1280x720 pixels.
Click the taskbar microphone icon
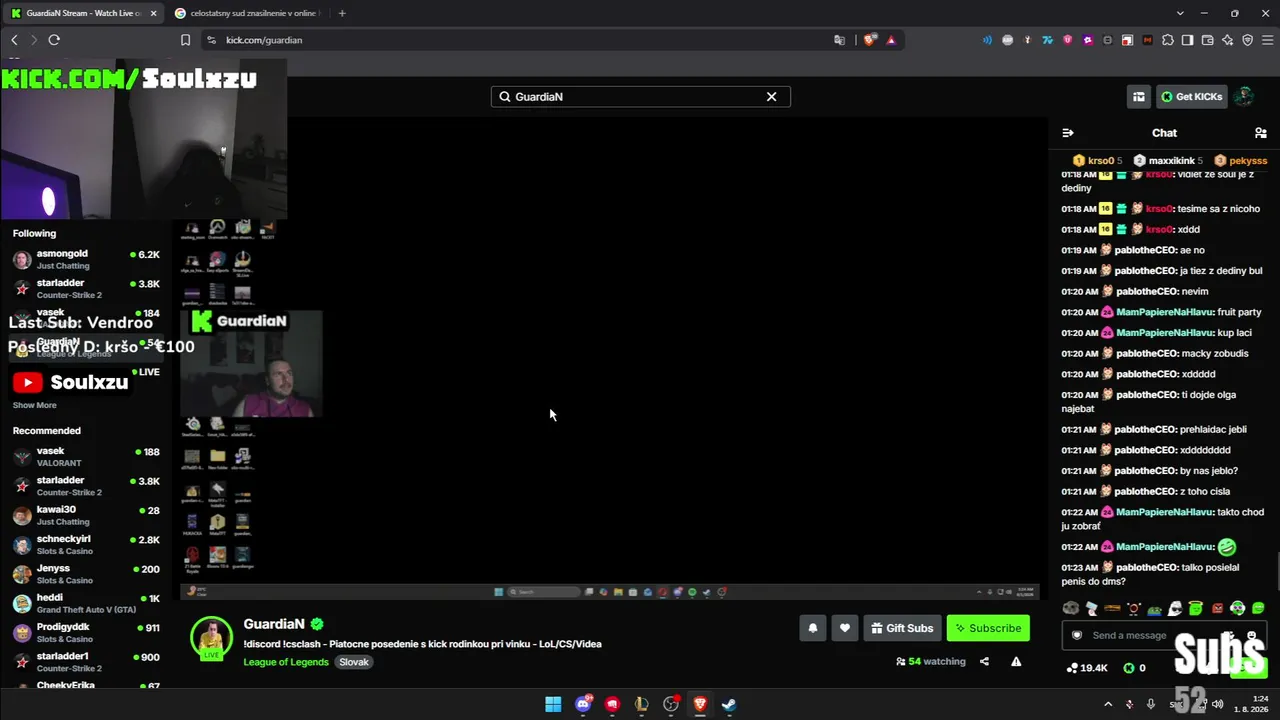coord(1151,704)
